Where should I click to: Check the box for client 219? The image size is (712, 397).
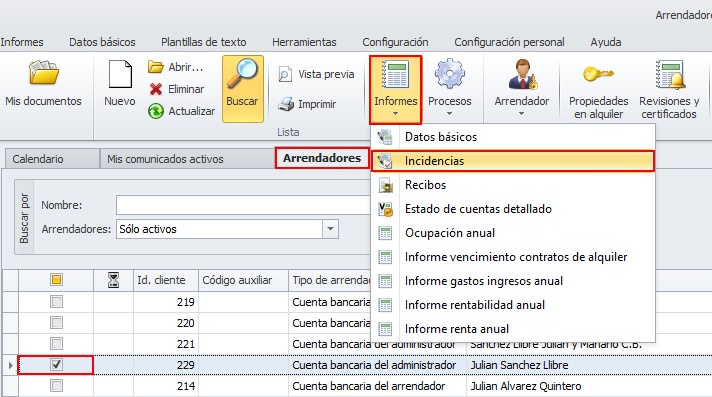point(56,302)
